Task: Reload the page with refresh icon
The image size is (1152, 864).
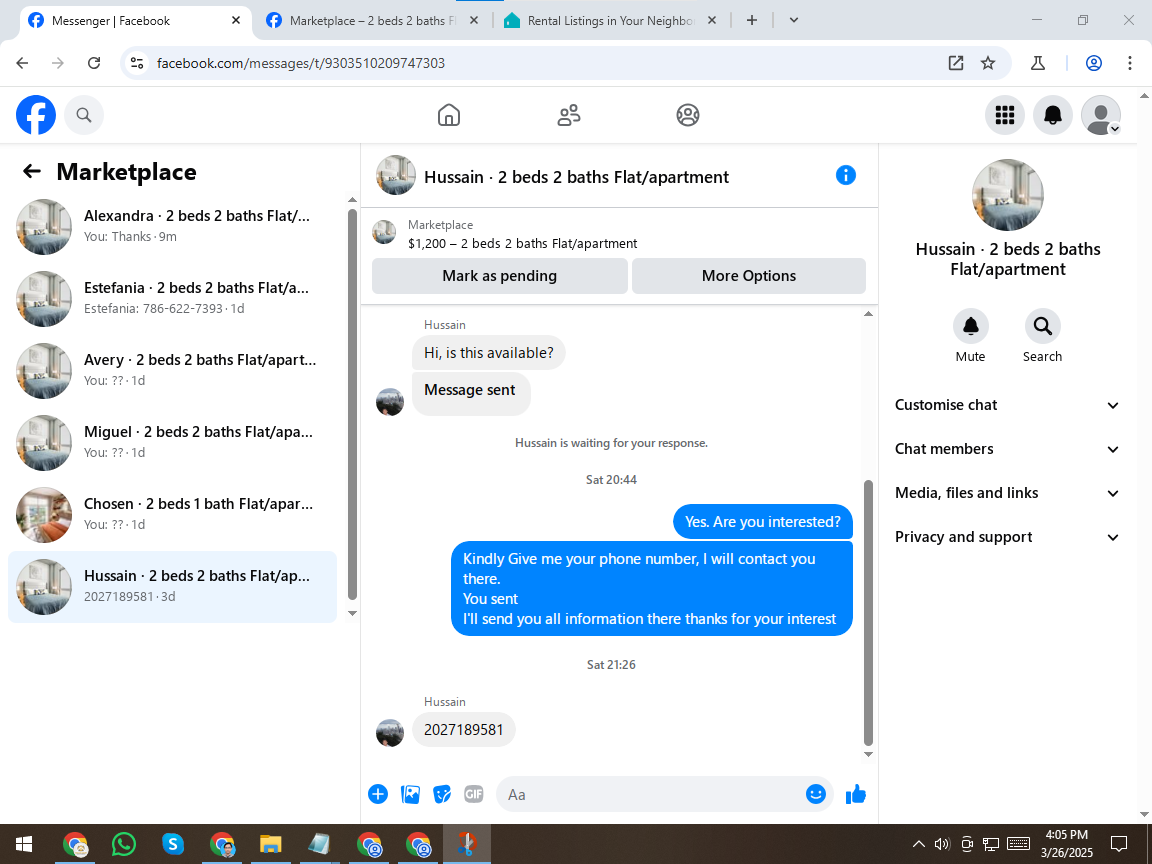Action: pyautogui.click(x=94, y=63)
